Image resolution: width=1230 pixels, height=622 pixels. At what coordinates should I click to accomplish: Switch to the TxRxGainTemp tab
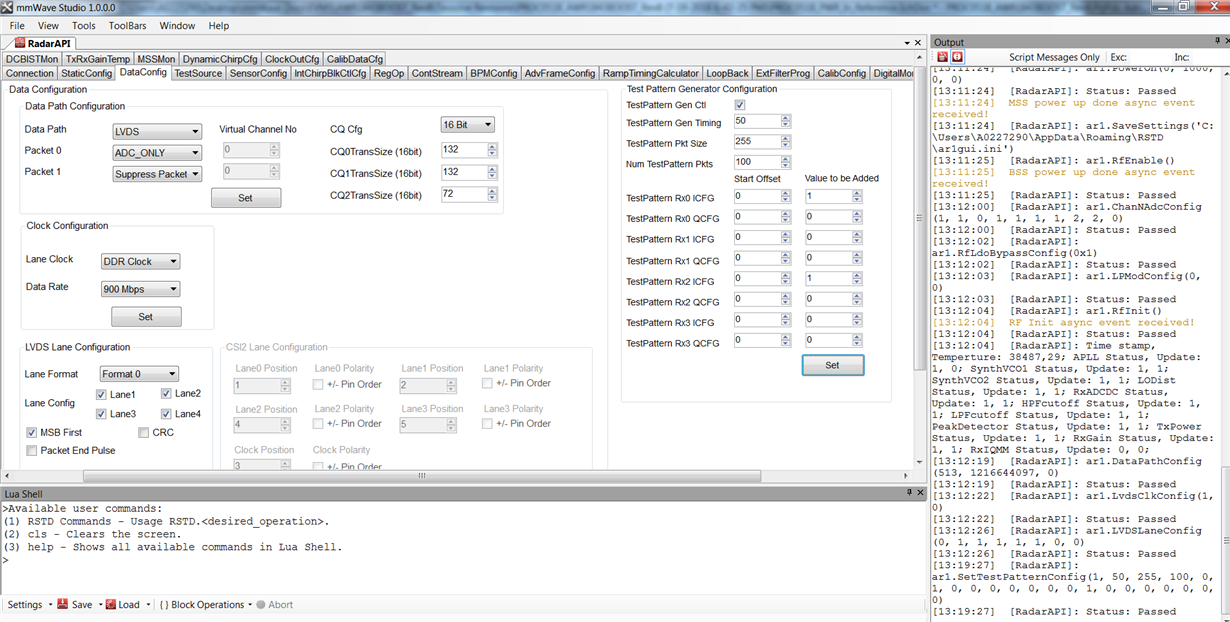click(x=97, y=59)
